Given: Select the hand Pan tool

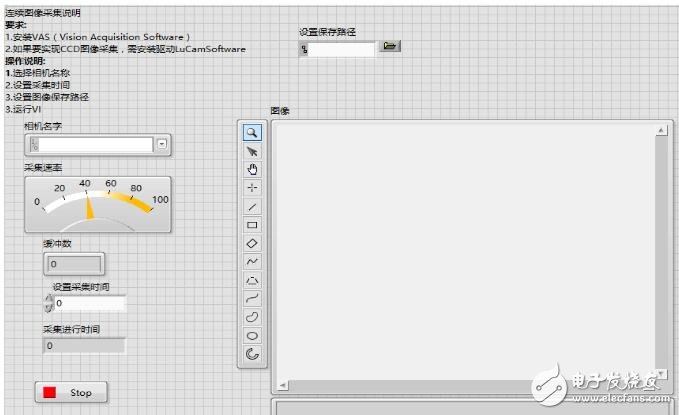Looking at the screenshot, I should pyautogui.click(x=252, y=169).
